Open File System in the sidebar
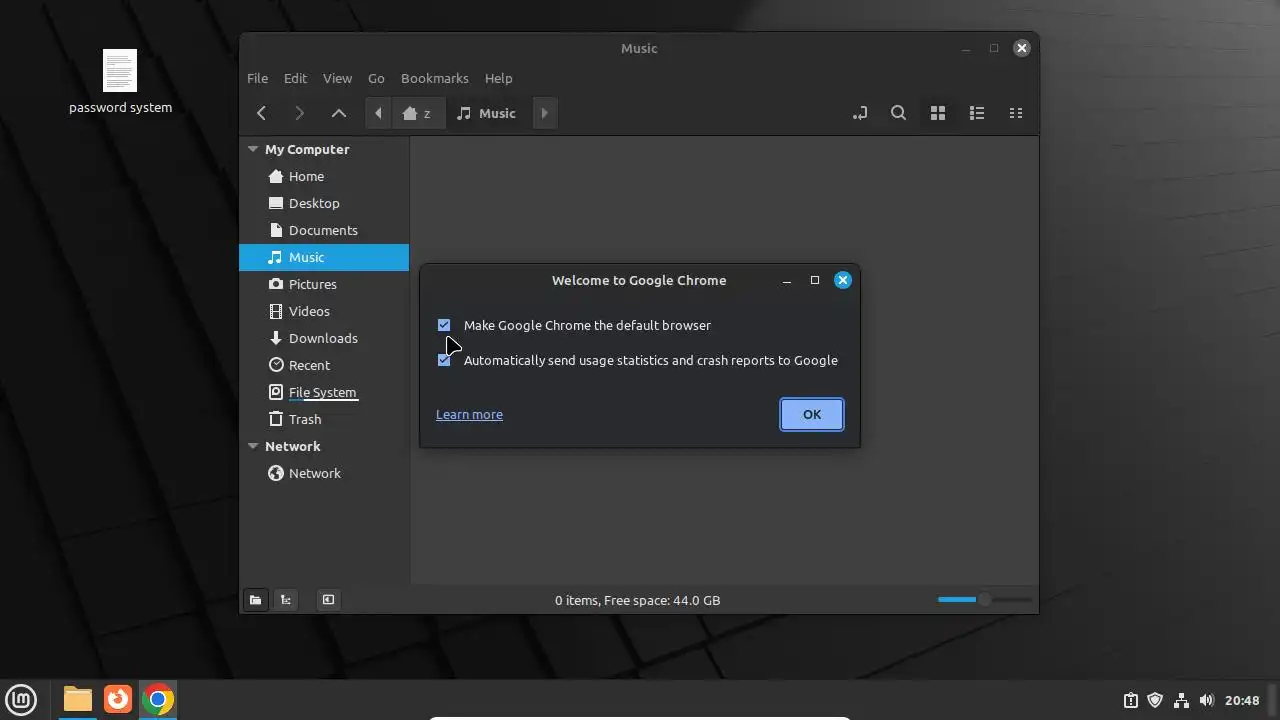Screen dimensions: 1280x720 (x=324, y=392)
